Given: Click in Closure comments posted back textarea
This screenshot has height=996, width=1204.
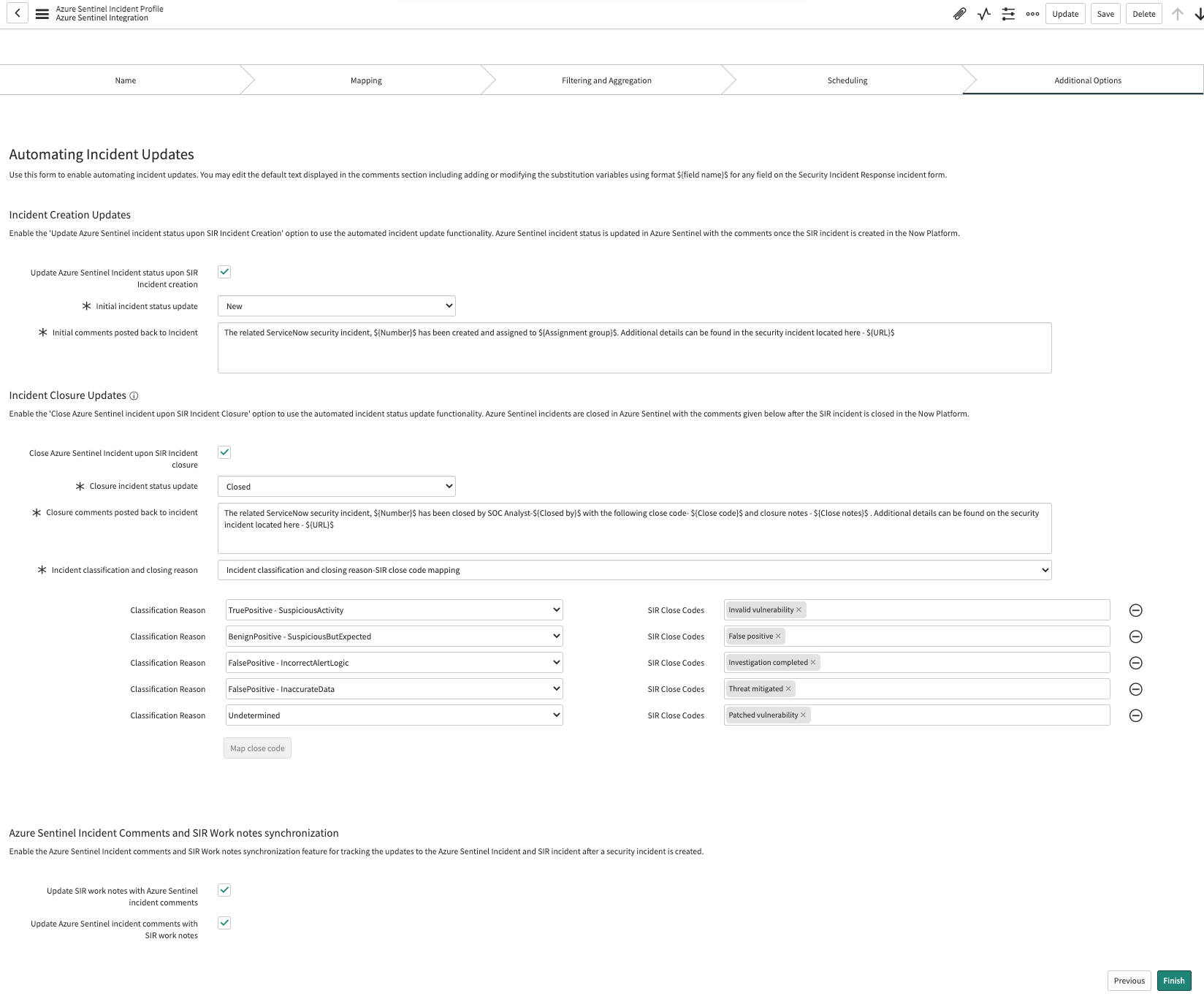Looking at the screenshot, I should [x=635, y=528].
